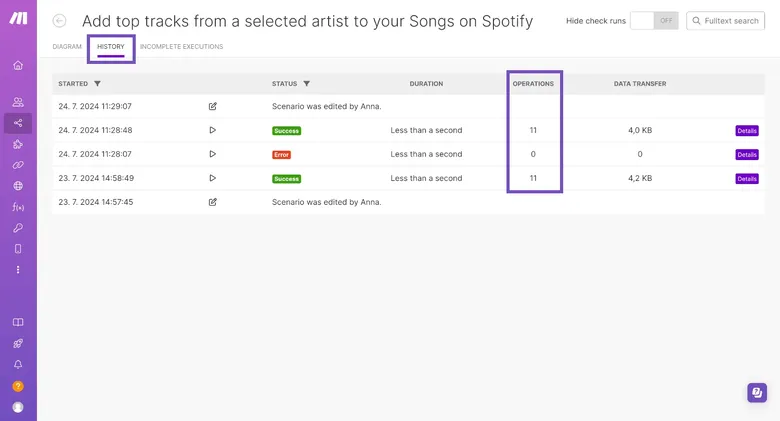Open the Notifications bell icon
Image resolution: width=780 pixels, height=421 pixels.
[18, 364]
